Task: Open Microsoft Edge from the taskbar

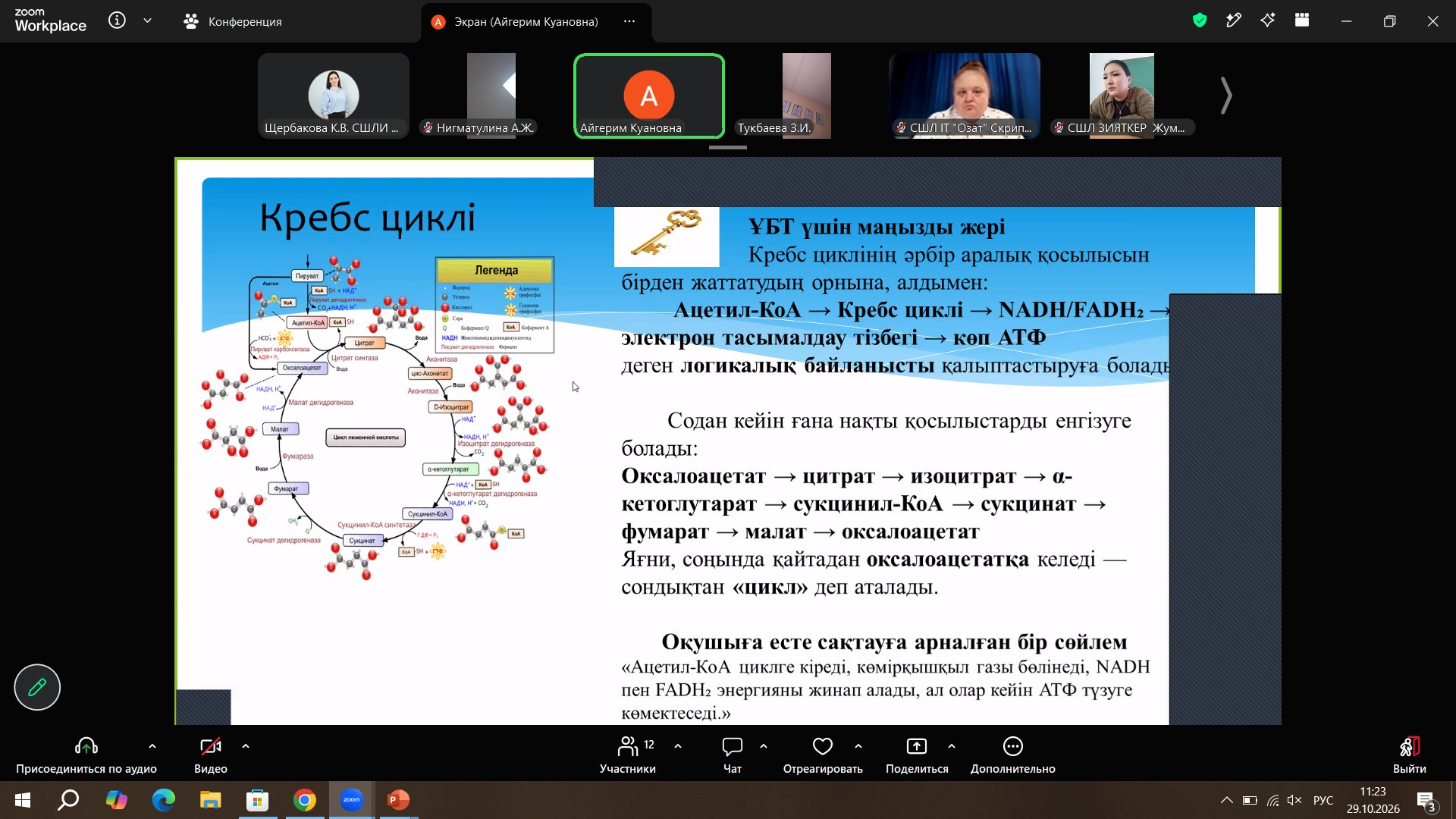Action: 163,800
